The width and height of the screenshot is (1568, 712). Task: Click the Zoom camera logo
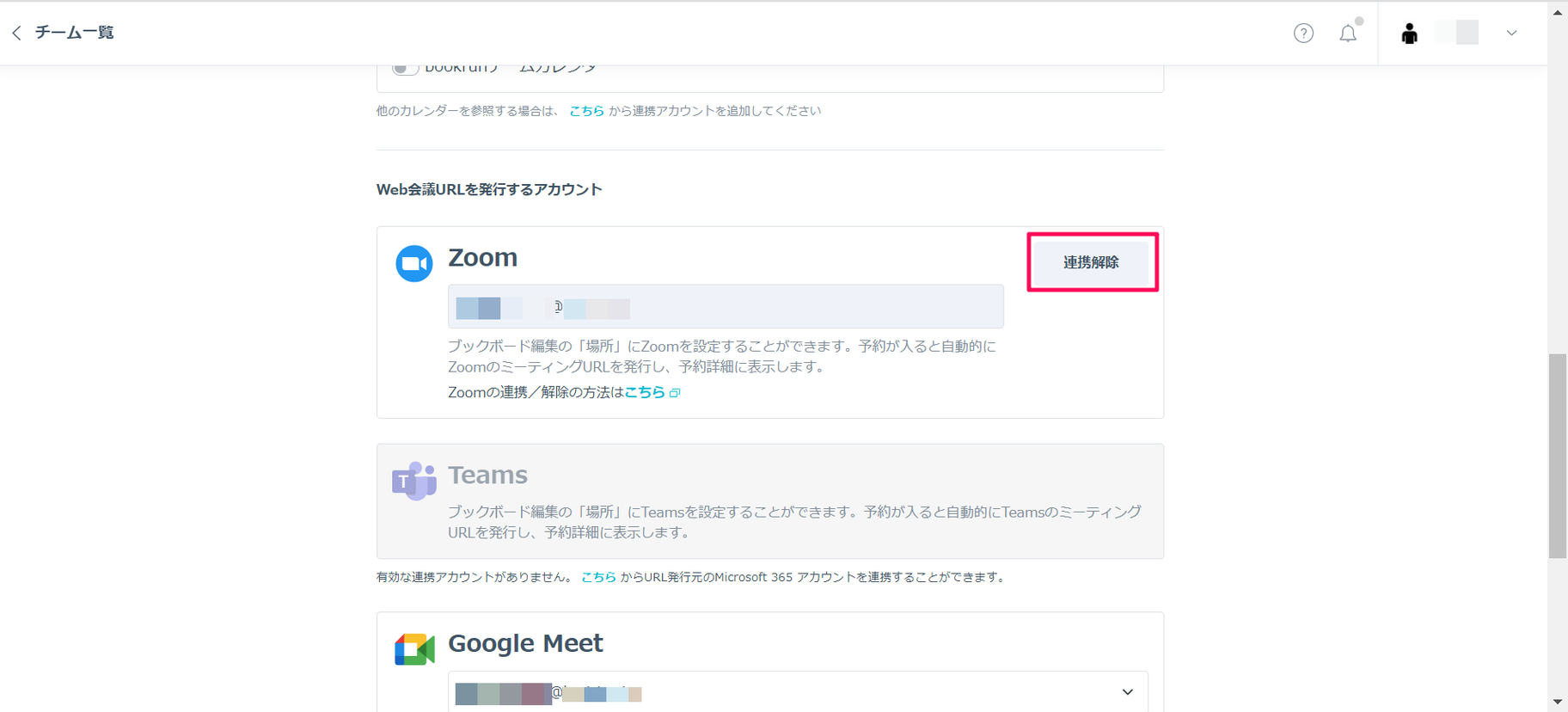[x=413, y=263]
